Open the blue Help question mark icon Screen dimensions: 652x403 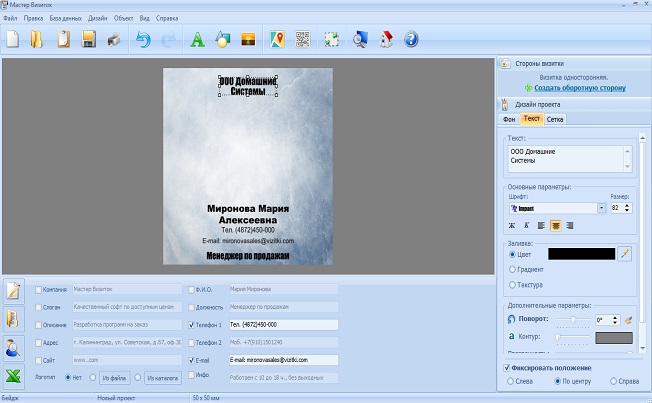click(x=410, y=40)
